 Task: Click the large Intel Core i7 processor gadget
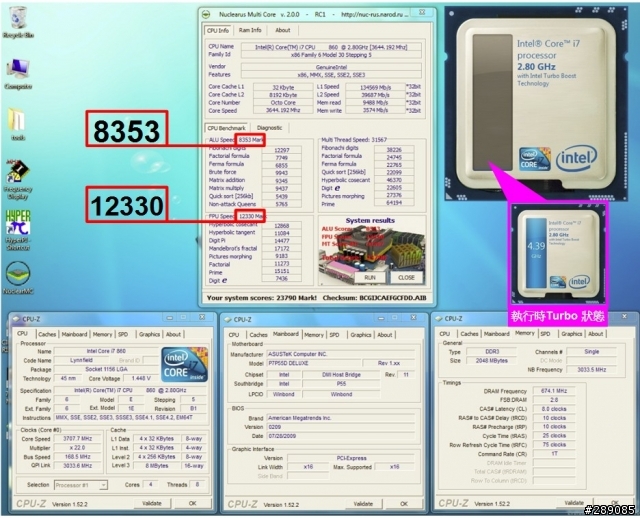point(536,103)
